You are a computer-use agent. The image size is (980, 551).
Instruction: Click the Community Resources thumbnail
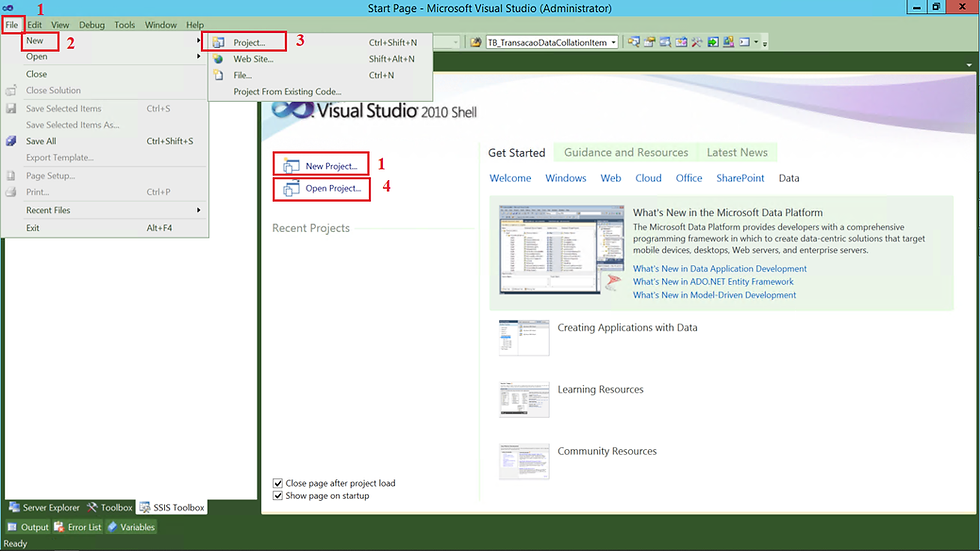point(524,461)
